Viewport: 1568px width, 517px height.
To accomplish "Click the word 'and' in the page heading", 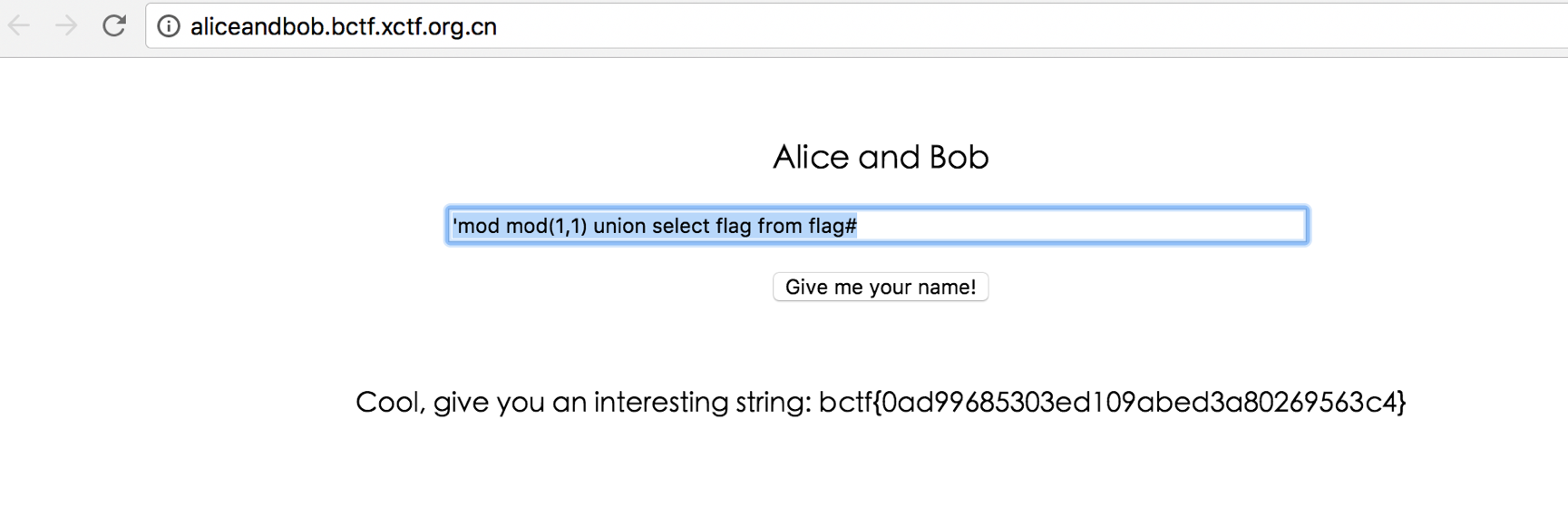I will pyautogui.click(x=888, y=157).
